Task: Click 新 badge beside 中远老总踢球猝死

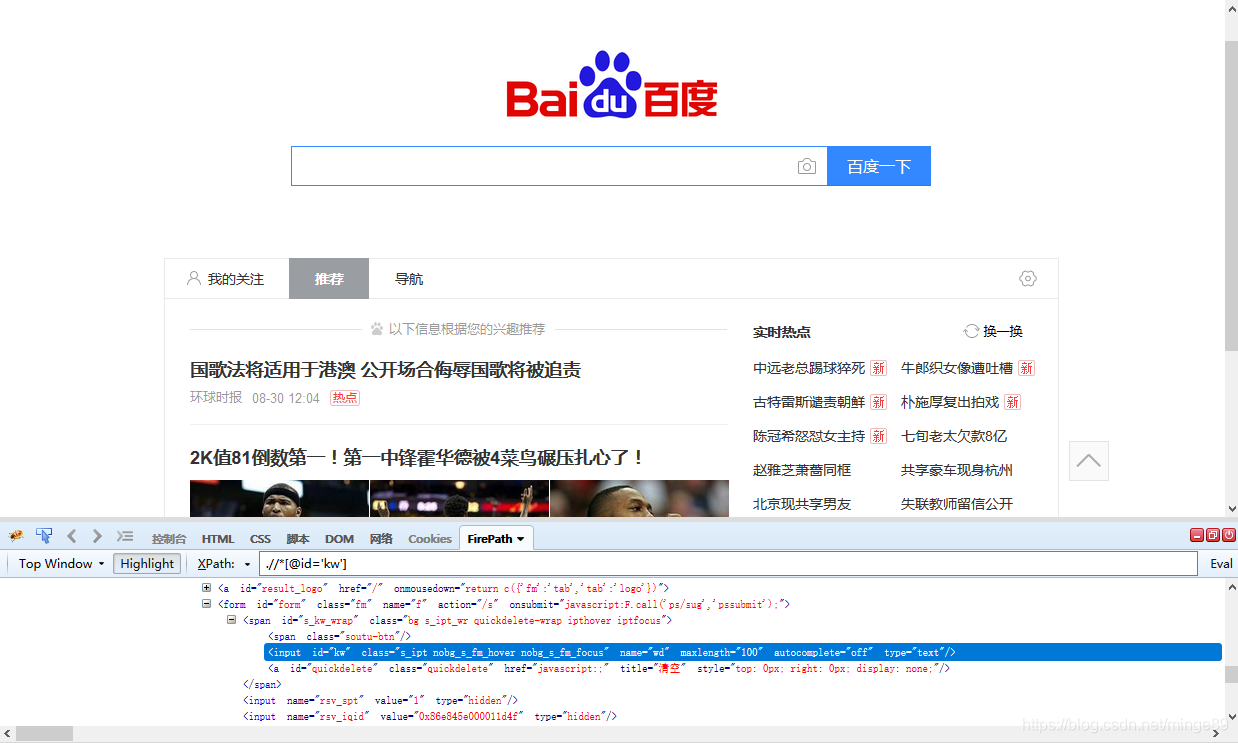Action: 878,368
